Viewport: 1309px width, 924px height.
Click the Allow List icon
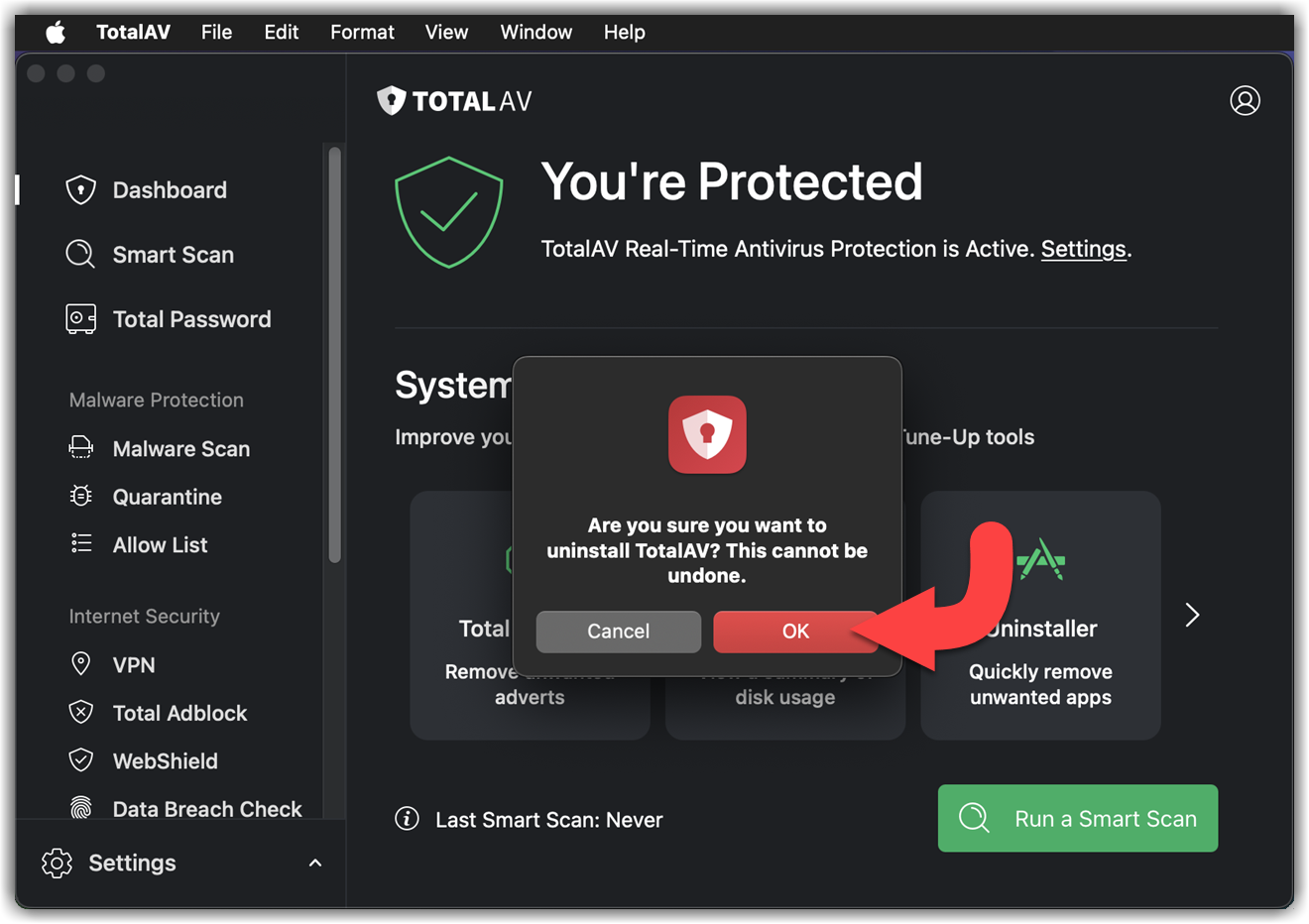pos(80,543)
